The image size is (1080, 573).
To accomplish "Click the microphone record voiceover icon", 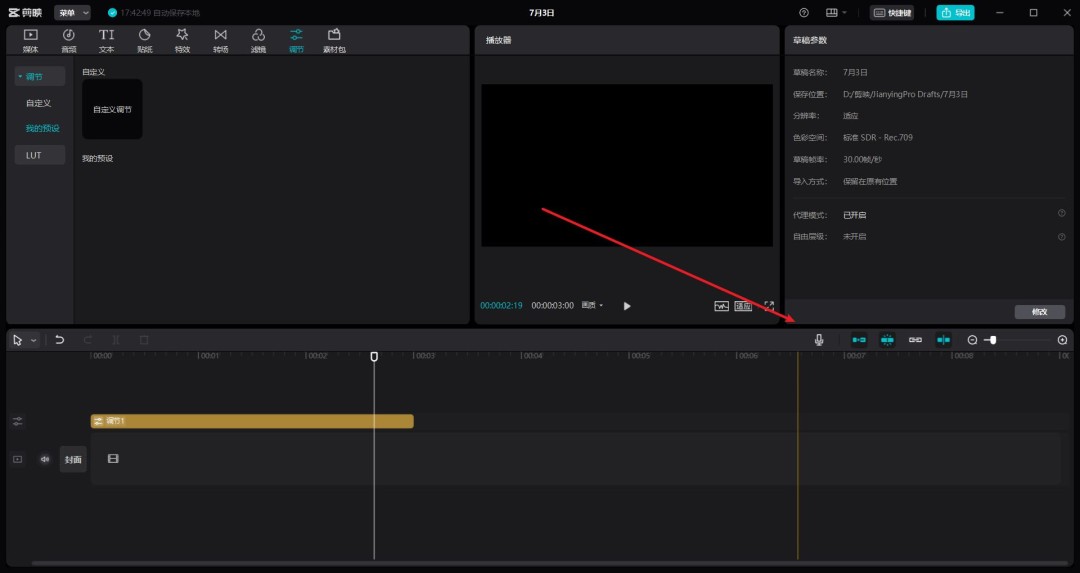I will [819, 340].
